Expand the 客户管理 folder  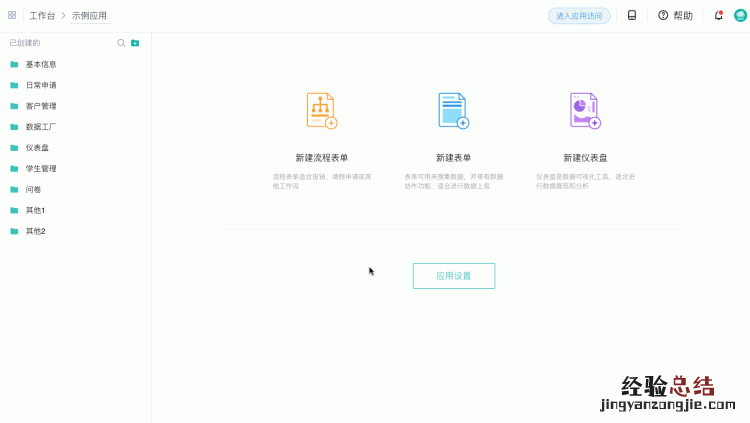41,106
